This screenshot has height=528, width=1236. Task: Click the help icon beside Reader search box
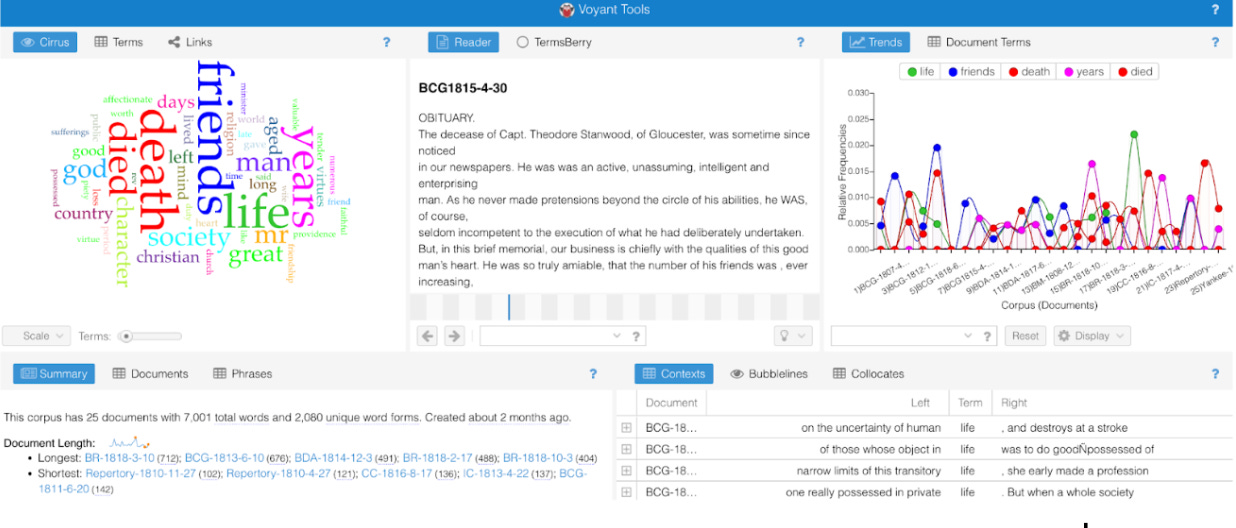(636, 336)
